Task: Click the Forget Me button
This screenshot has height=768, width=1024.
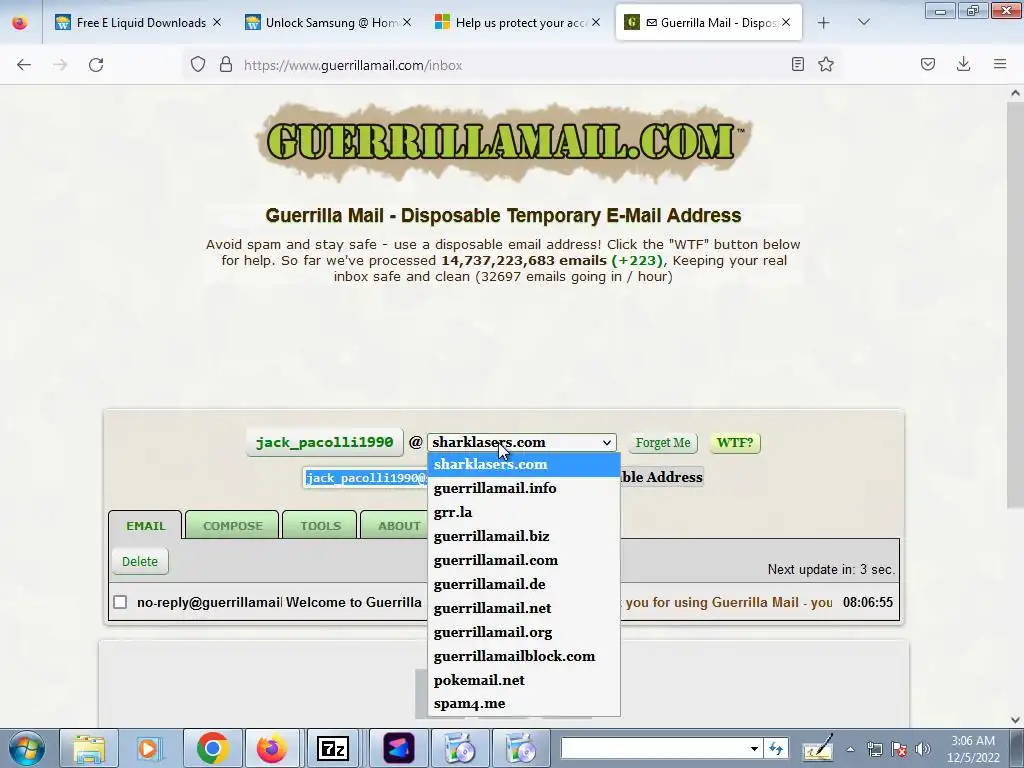Action: click(663, 443)
